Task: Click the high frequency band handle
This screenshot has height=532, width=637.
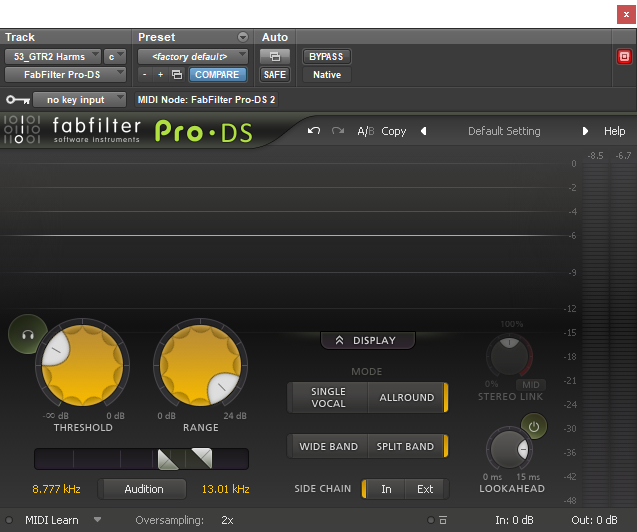Action: click(x=202, y=458)
